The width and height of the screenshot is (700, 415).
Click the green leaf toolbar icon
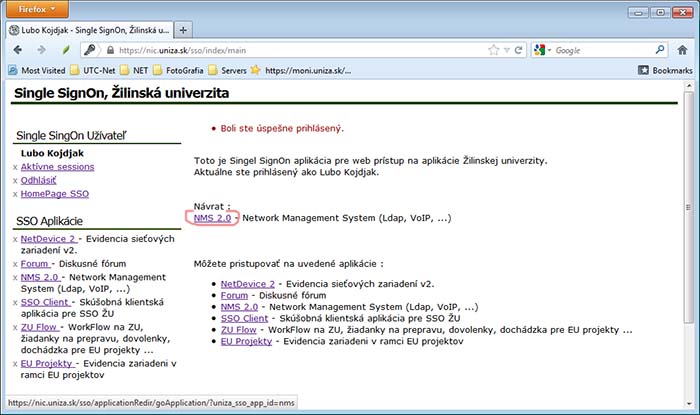[x=66, y=50]
